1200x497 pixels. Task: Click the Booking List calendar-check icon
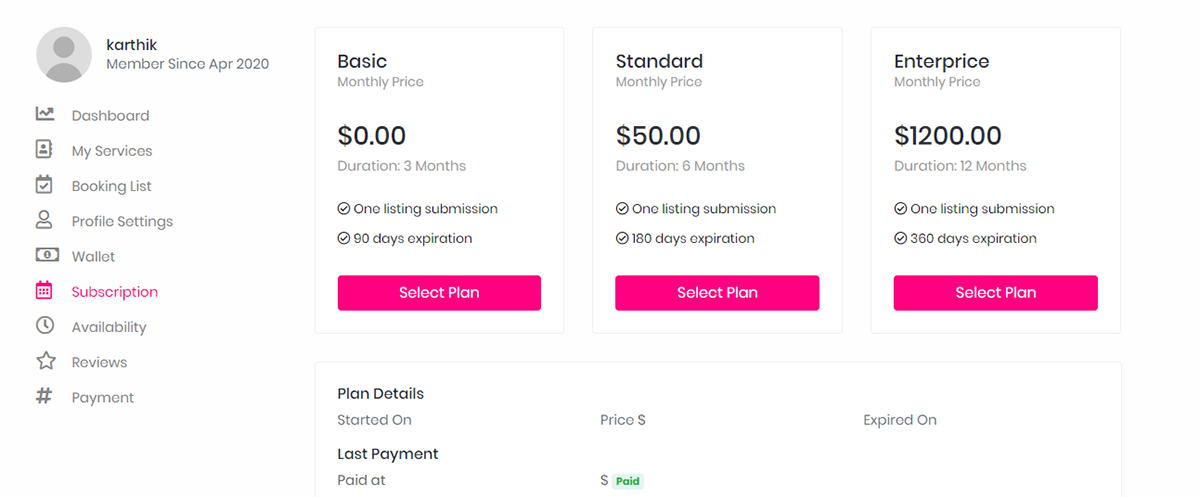(44, 184)
